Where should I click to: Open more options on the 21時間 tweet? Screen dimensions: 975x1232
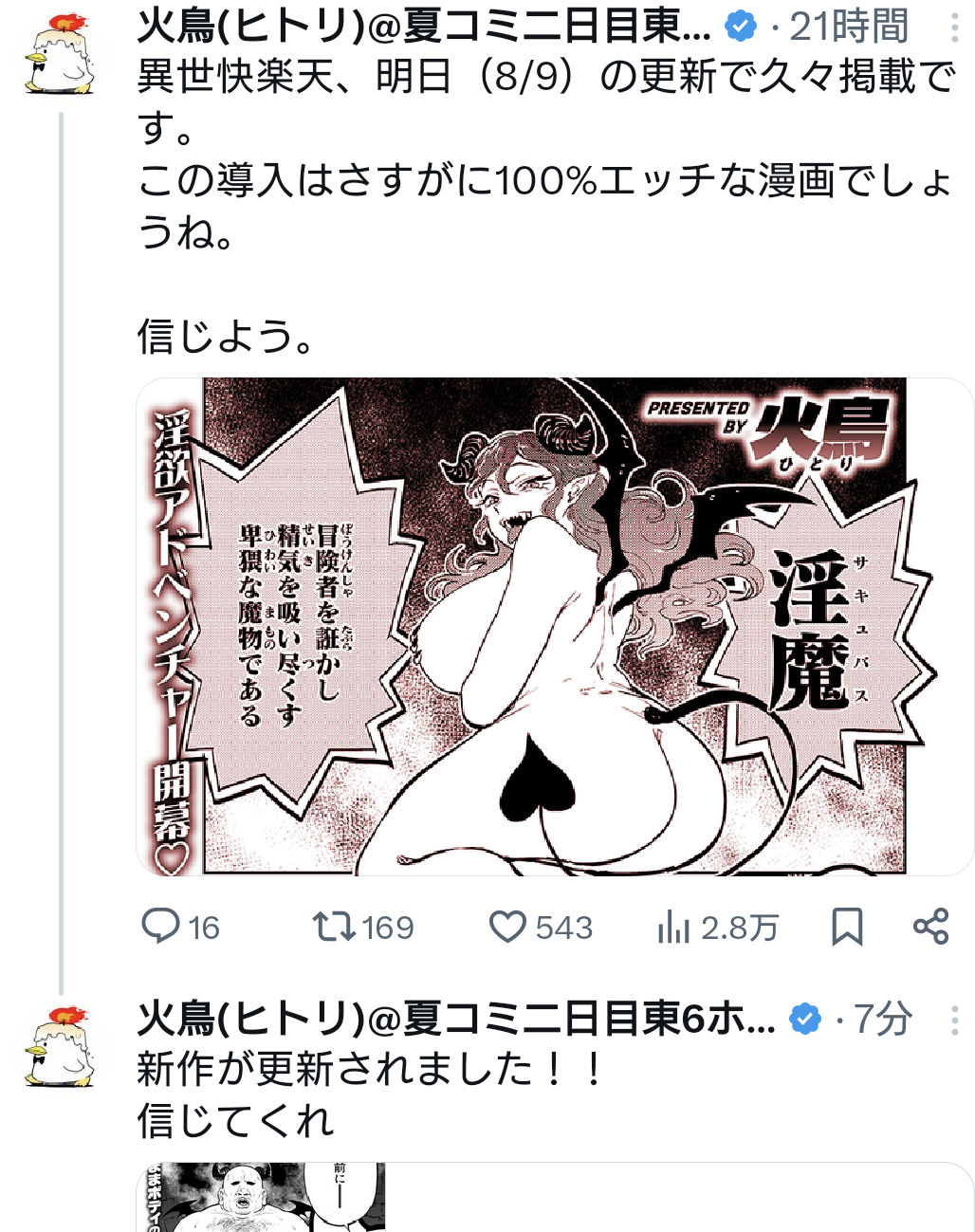point(954,28)
